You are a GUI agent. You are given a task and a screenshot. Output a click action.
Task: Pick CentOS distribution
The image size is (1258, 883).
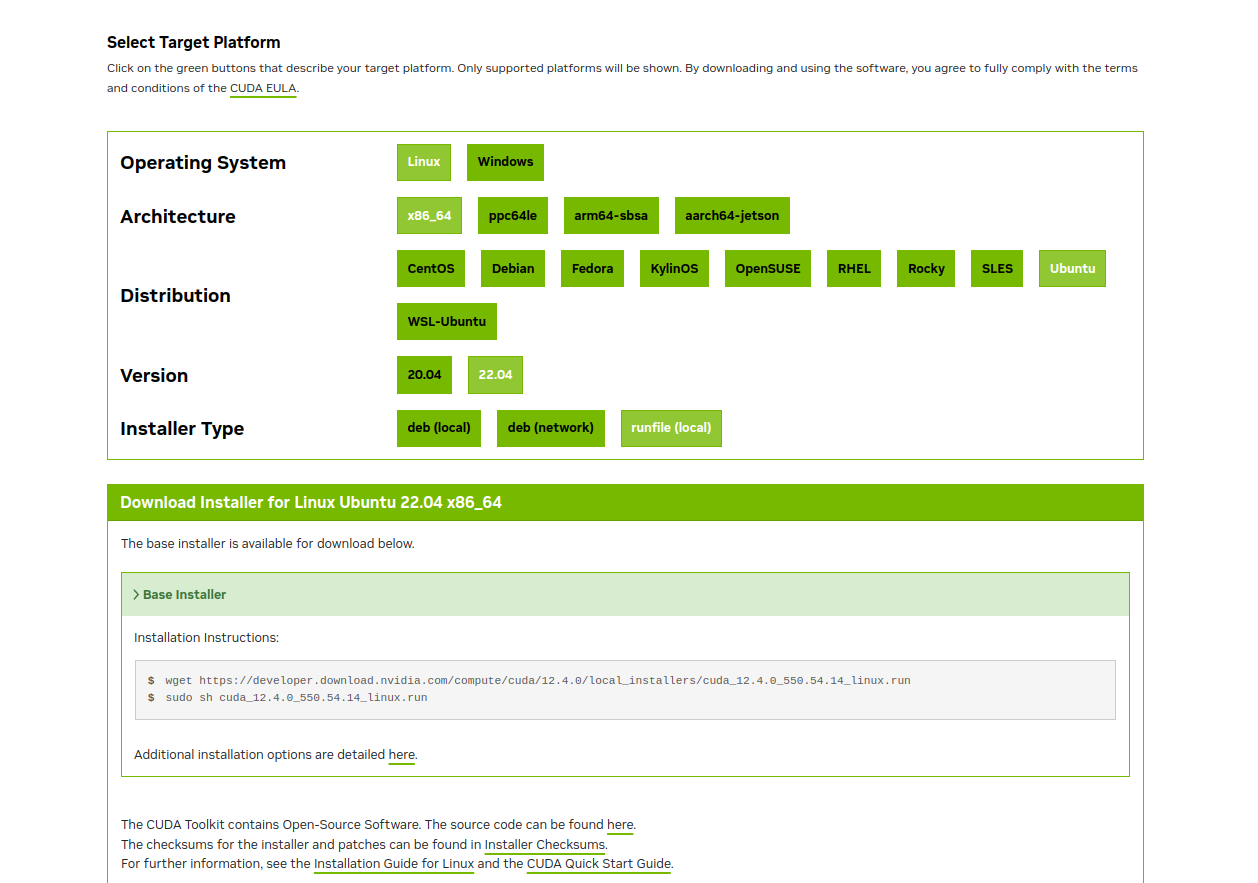431,269
